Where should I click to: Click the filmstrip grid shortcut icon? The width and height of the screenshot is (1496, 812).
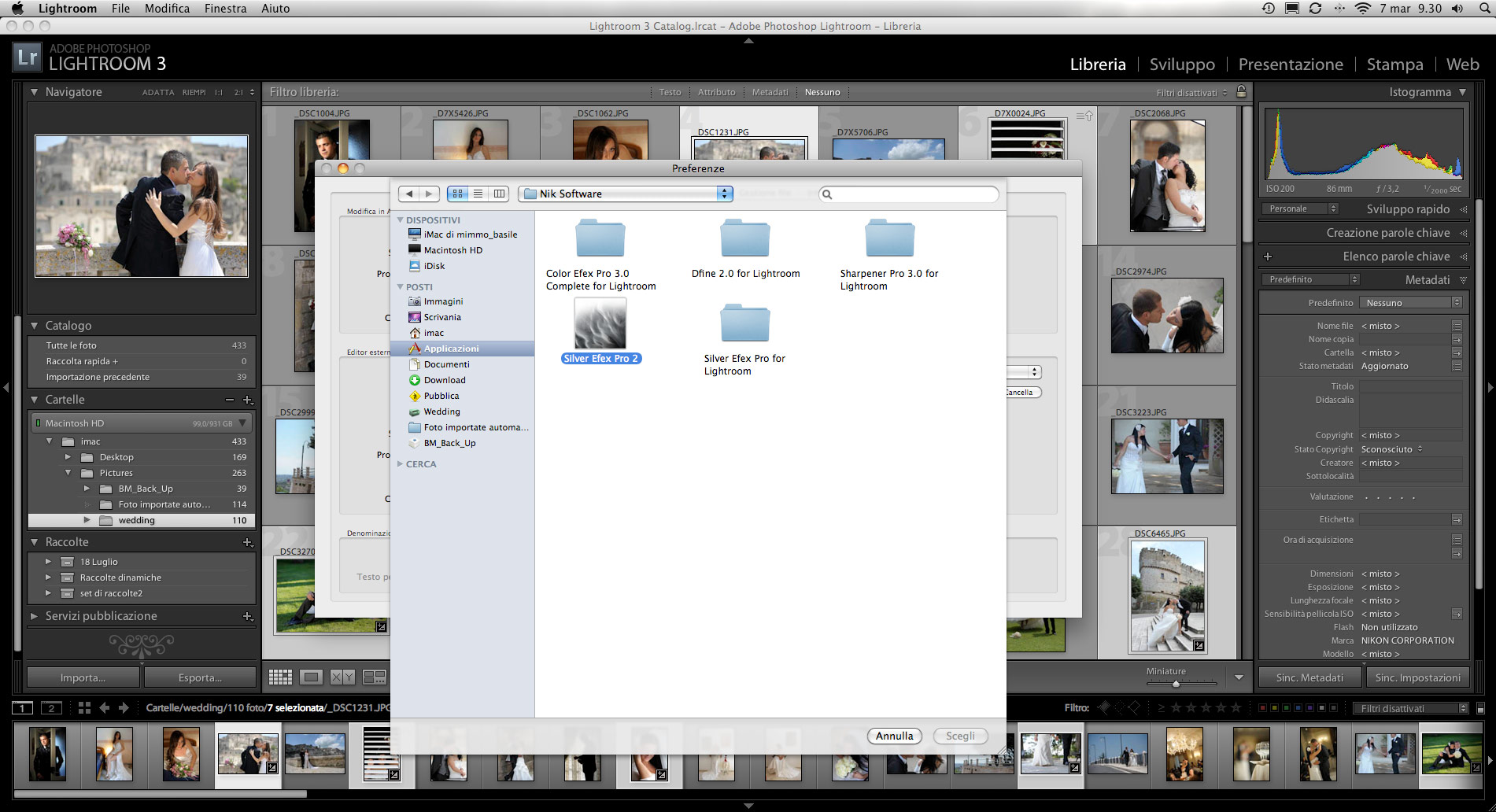click(x=84, y=707)
